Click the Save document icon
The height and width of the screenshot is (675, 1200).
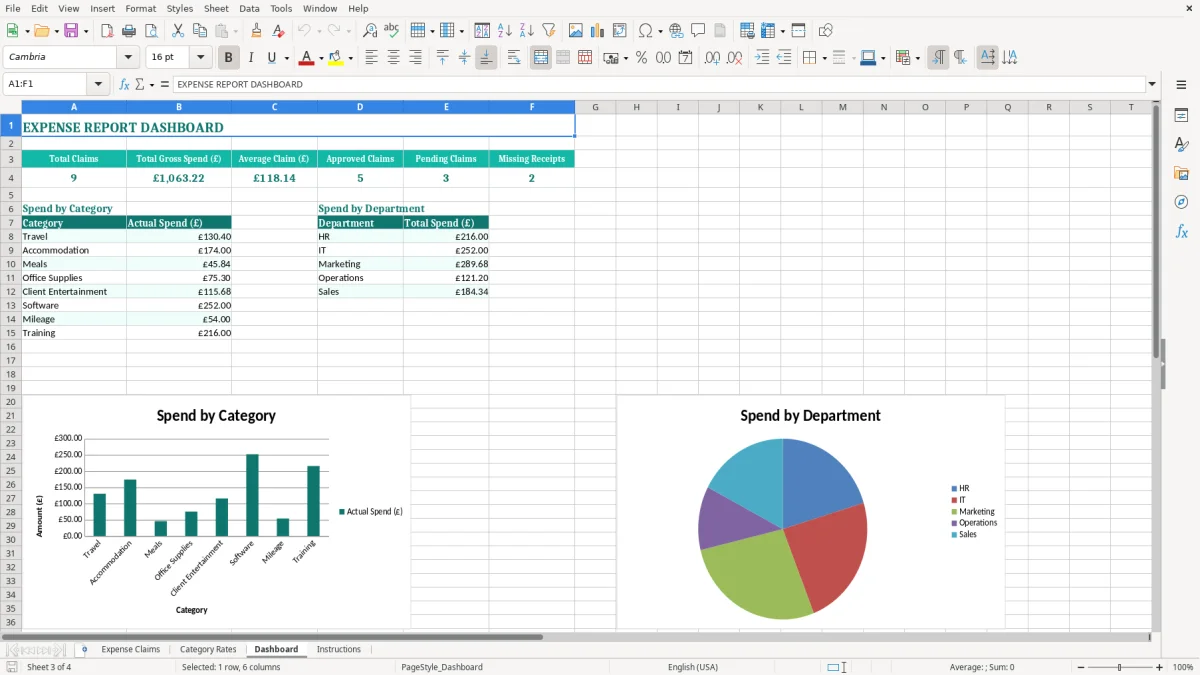[x=71, y=31]
